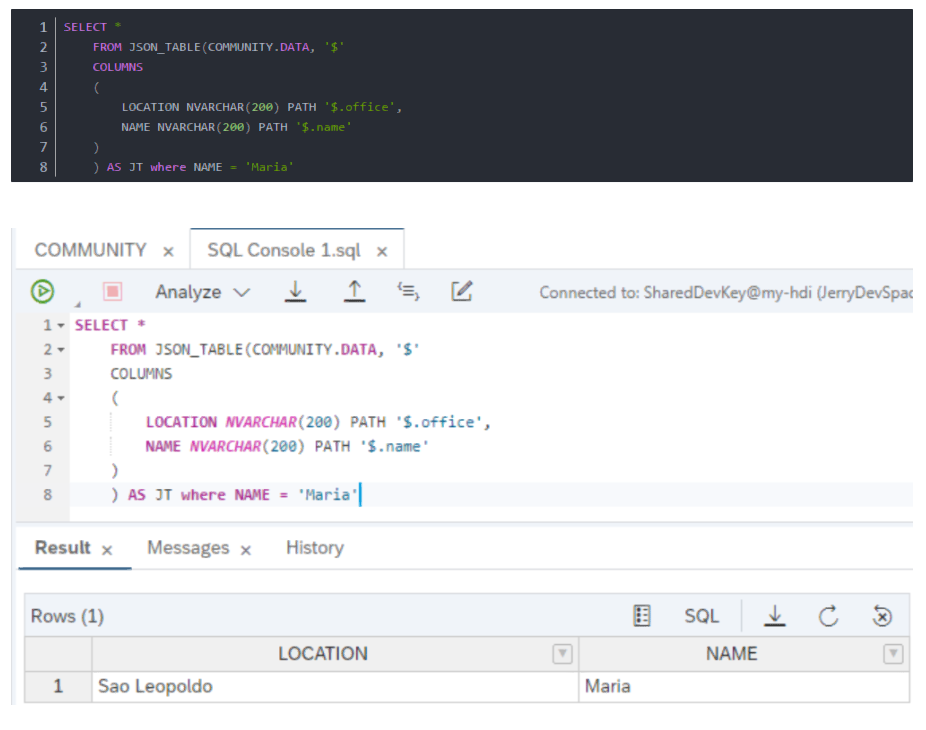
Task: Select row number 1 in the result table
Action: click(x=58, y=686)
